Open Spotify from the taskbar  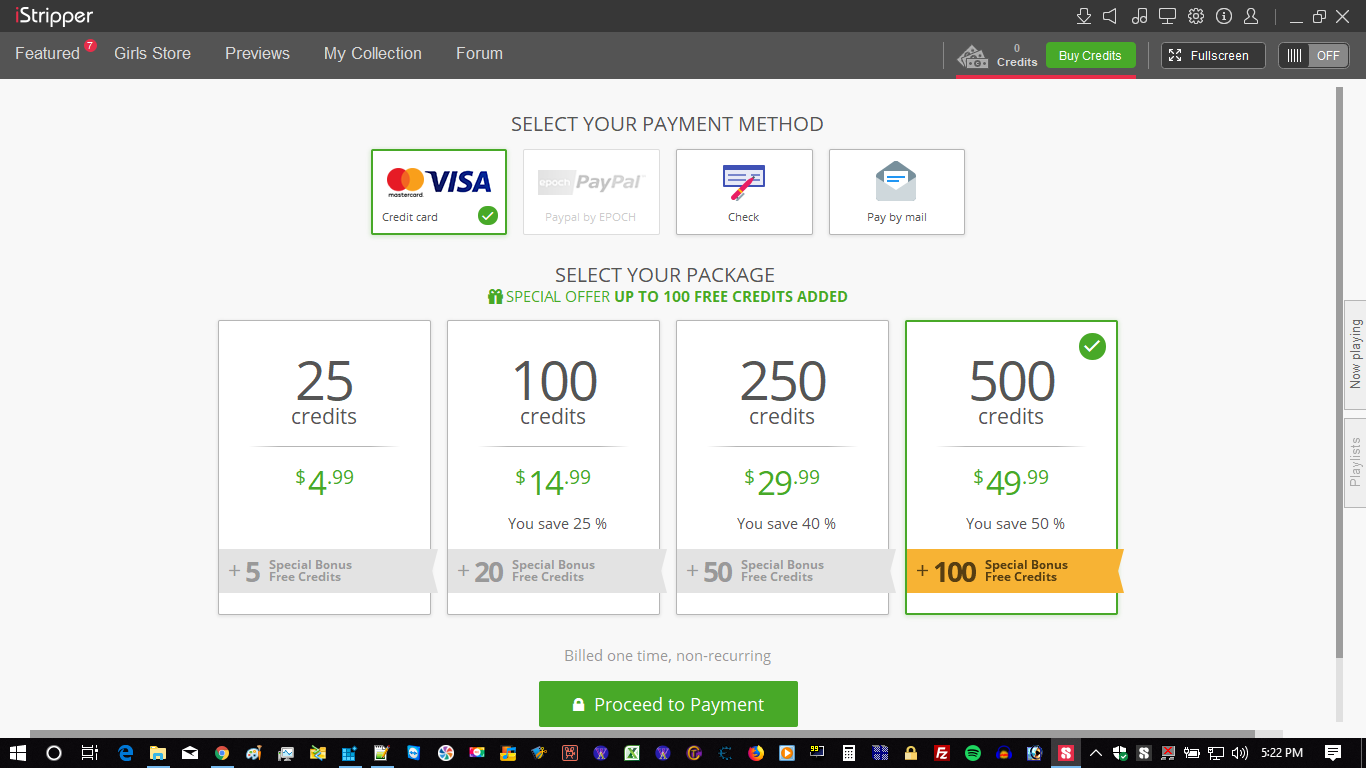coord(973,753)
